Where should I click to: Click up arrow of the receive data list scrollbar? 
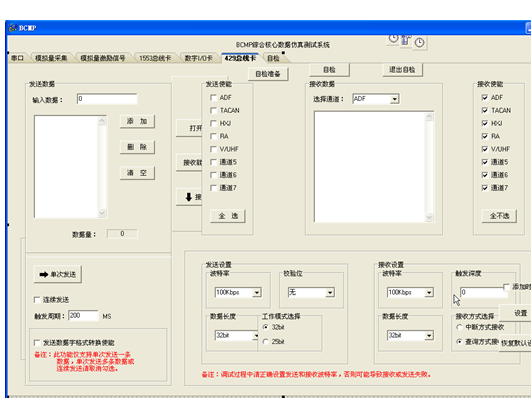(x=429, y=117)
